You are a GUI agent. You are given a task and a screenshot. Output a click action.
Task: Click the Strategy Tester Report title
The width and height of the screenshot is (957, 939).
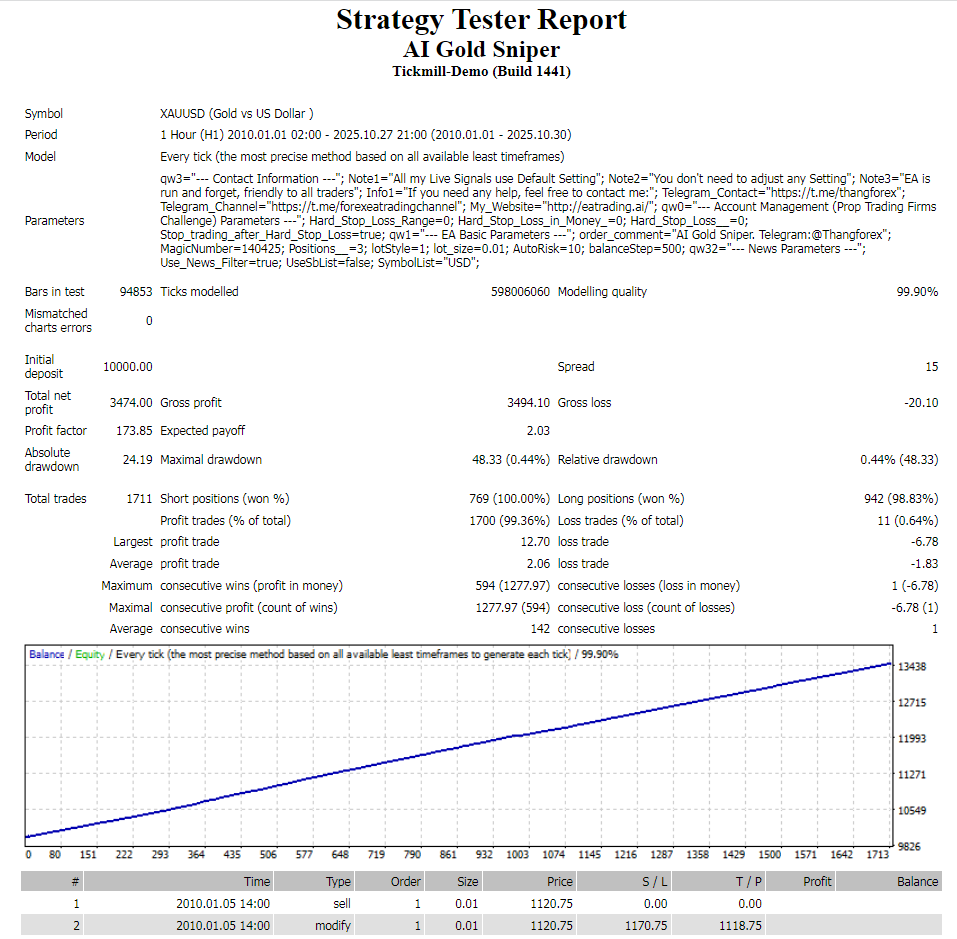[481, 20]
